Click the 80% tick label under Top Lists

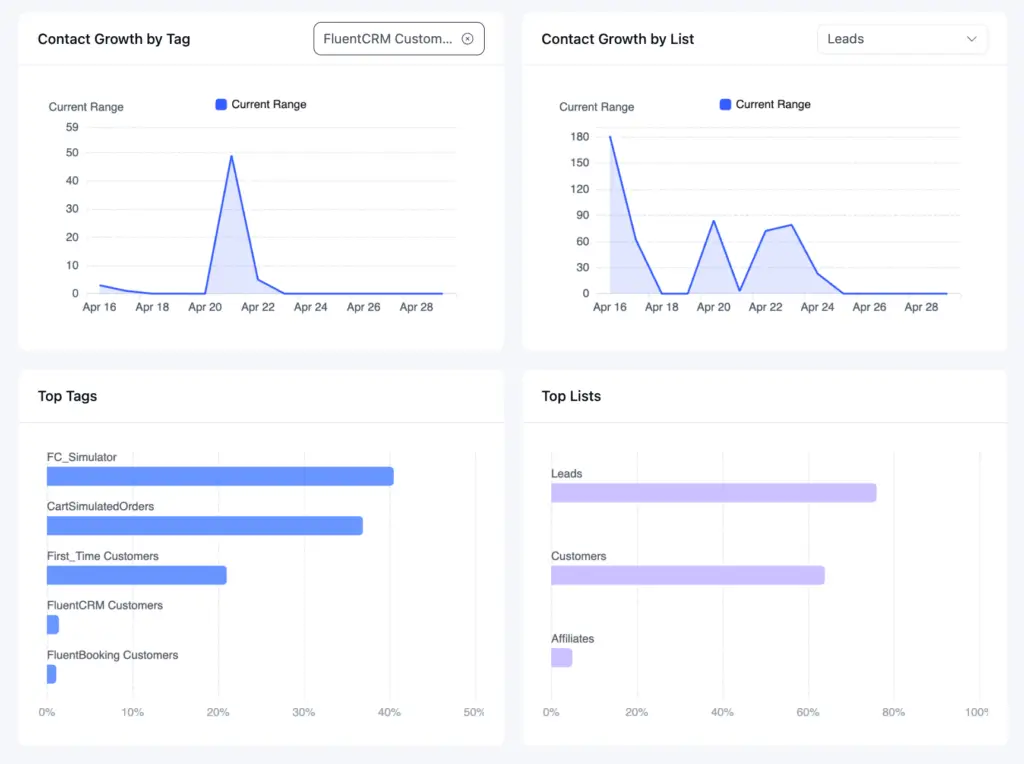tap(893, 712)
